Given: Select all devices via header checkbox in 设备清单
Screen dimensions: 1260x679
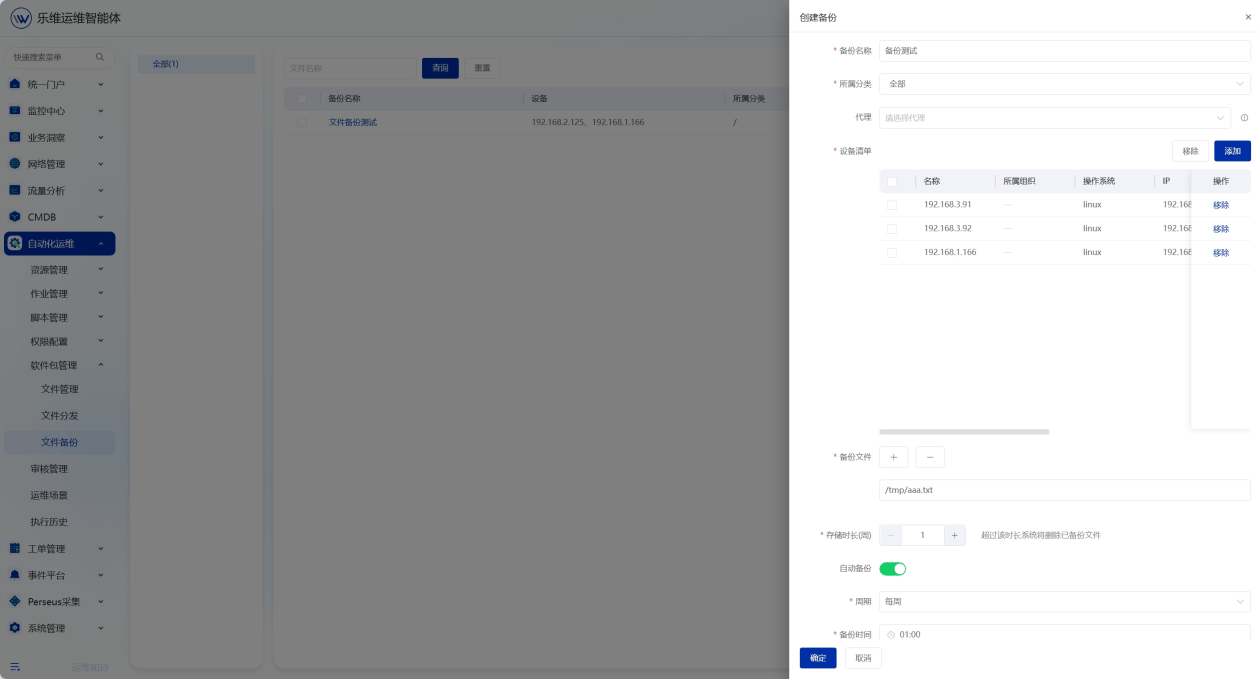Looking at the screenshot, I should (892, 182).
